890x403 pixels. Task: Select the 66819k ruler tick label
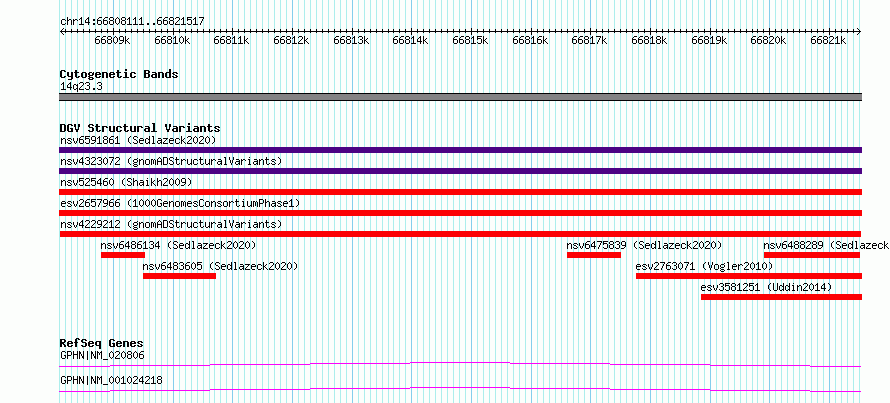tap(710, 40)
